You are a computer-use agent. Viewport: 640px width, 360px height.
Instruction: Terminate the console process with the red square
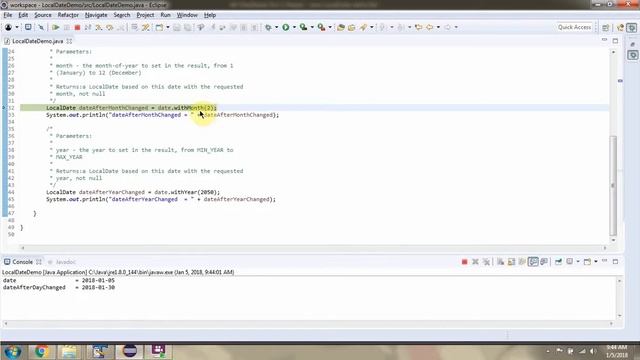click(x=464, y=262)
